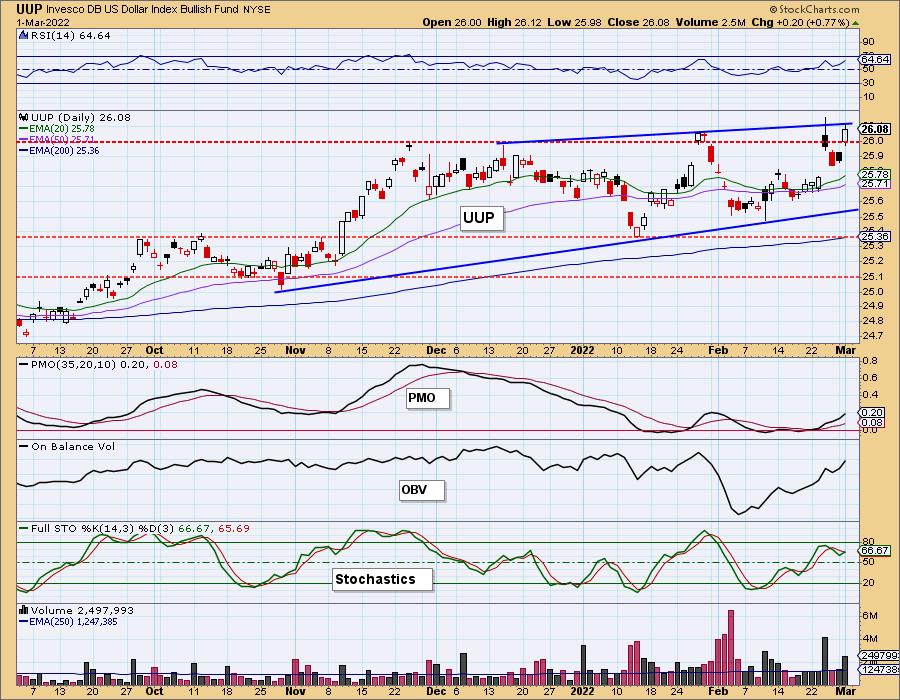Click the 1-Mar-2022 date label
Image resolution: width=900 pixels, height=700 pixels.
pyautogui.click(x=44, y=22)
